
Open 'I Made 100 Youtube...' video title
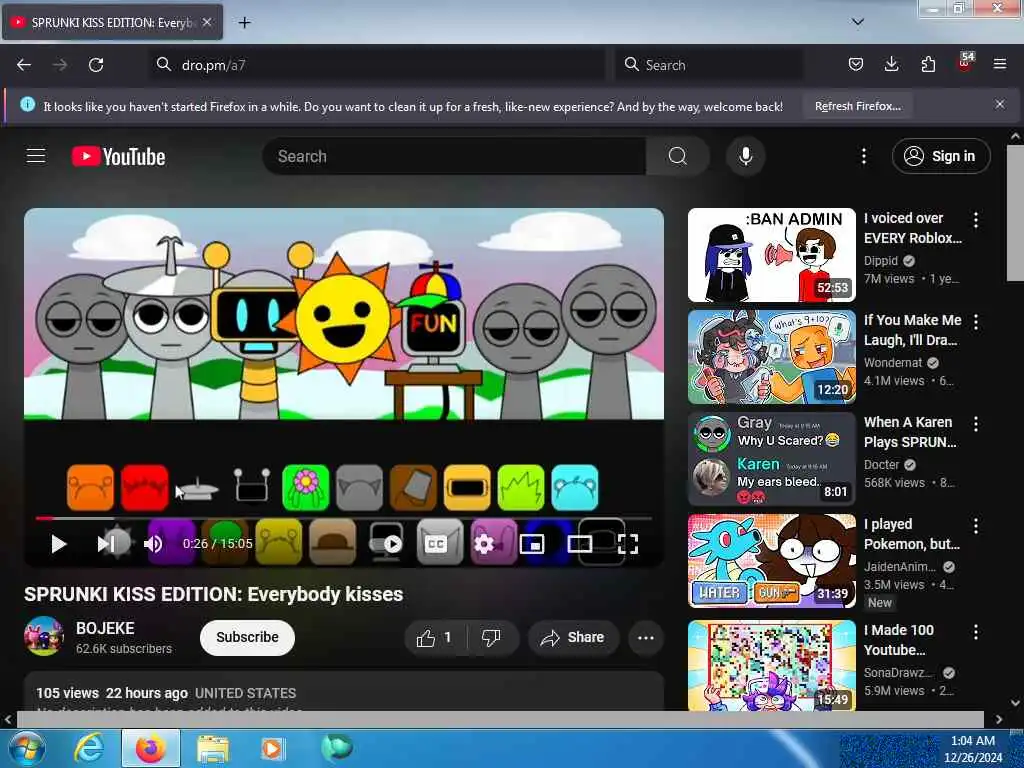(x=899, y=640)
